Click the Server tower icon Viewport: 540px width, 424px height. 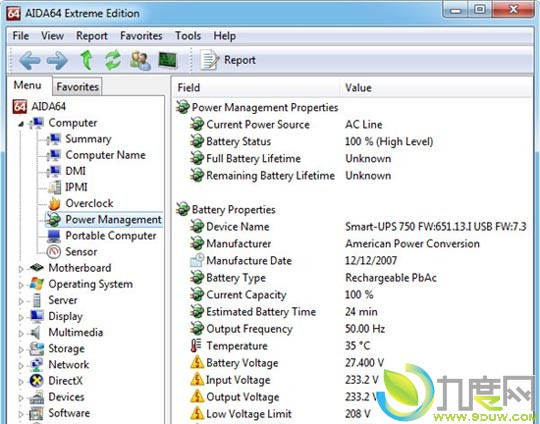(37, 300)
